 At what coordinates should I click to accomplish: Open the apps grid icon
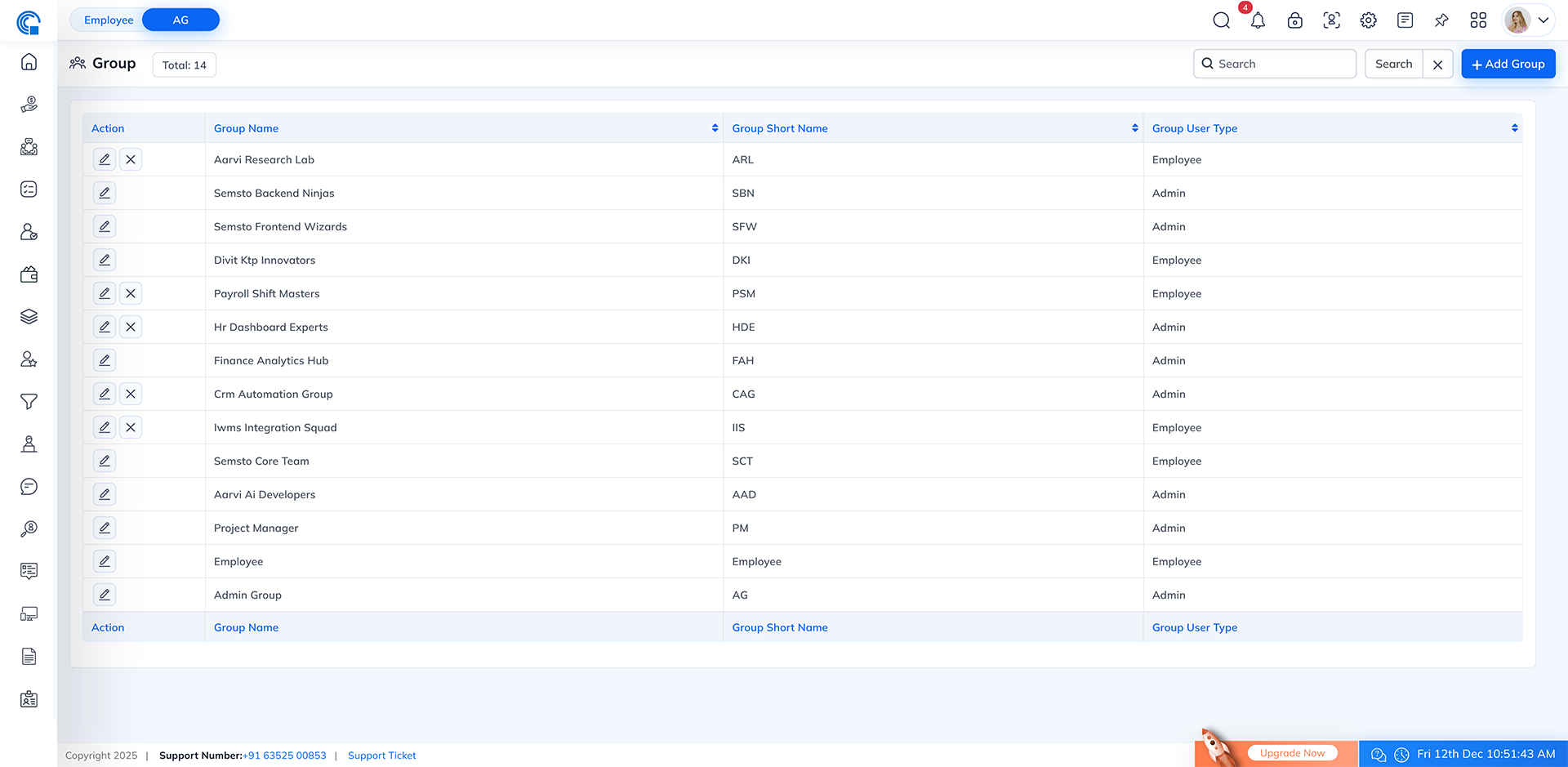[x=1478, y=20]
